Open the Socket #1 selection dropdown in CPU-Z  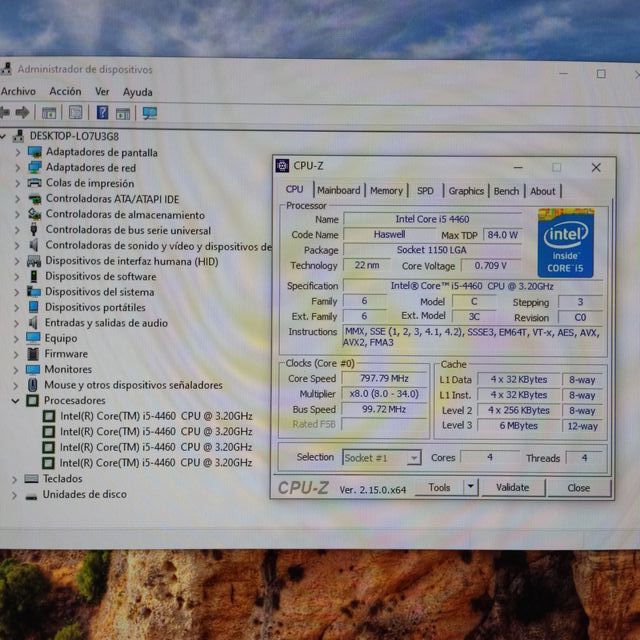382,458
